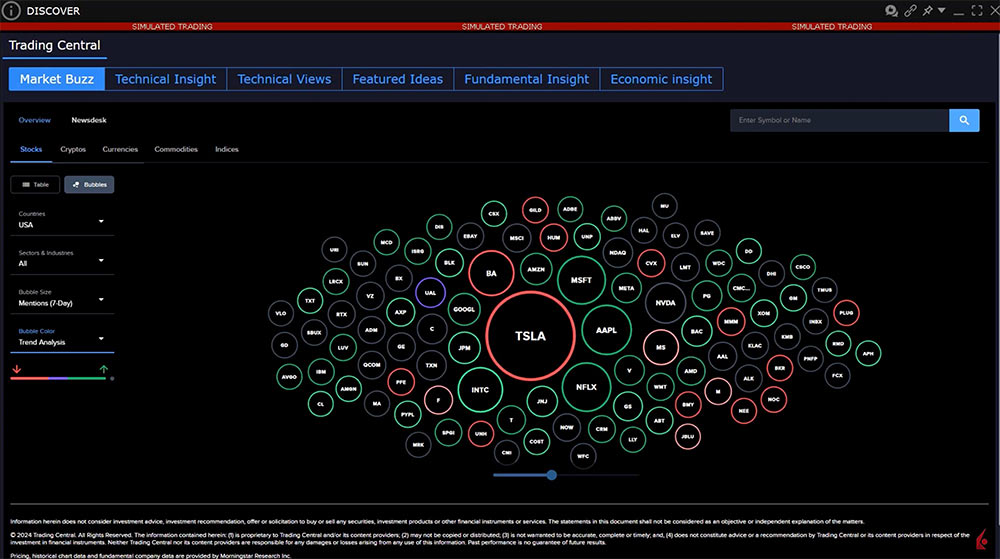Select the NVDA bubble
1000x559 pixels.
pyautogui.click(x=665, y=303)
